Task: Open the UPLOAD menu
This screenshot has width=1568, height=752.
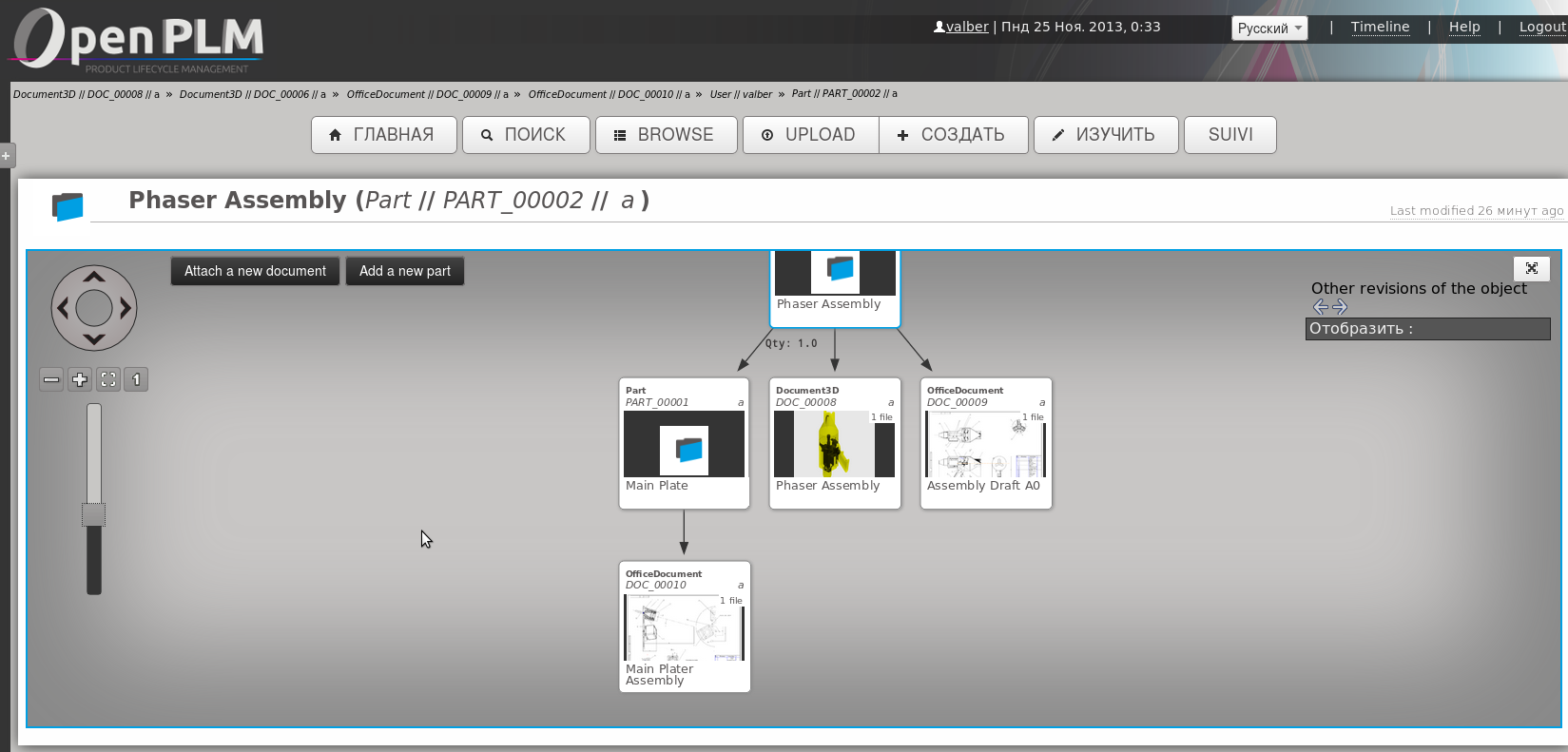Action: click(811, 135)
